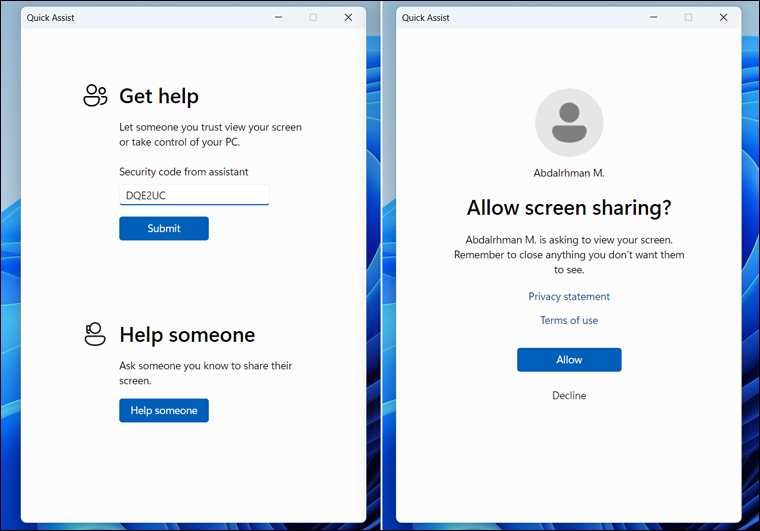This screenshot has width=760, height=531.
Task: Open the Terms of use link
Action: pyautogui.click(x=569, y=320)
